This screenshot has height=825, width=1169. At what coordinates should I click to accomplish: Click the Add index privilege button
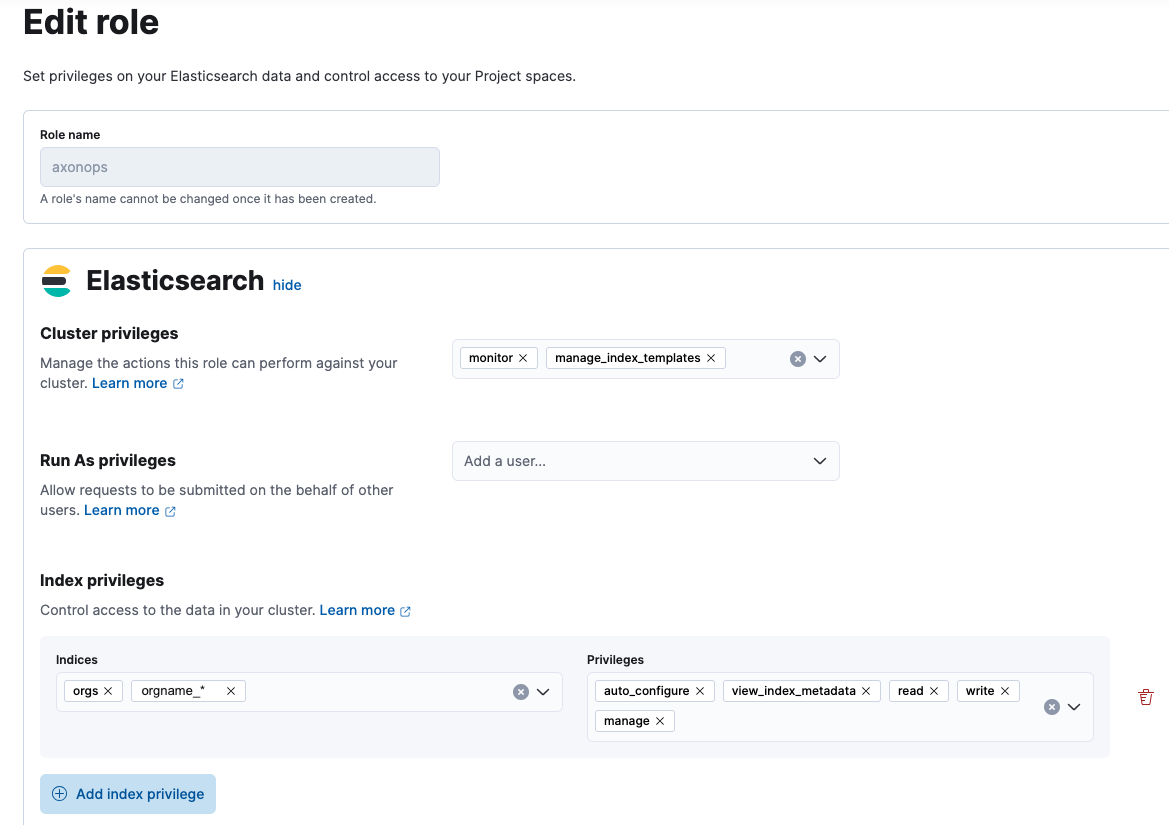[127, 793]
